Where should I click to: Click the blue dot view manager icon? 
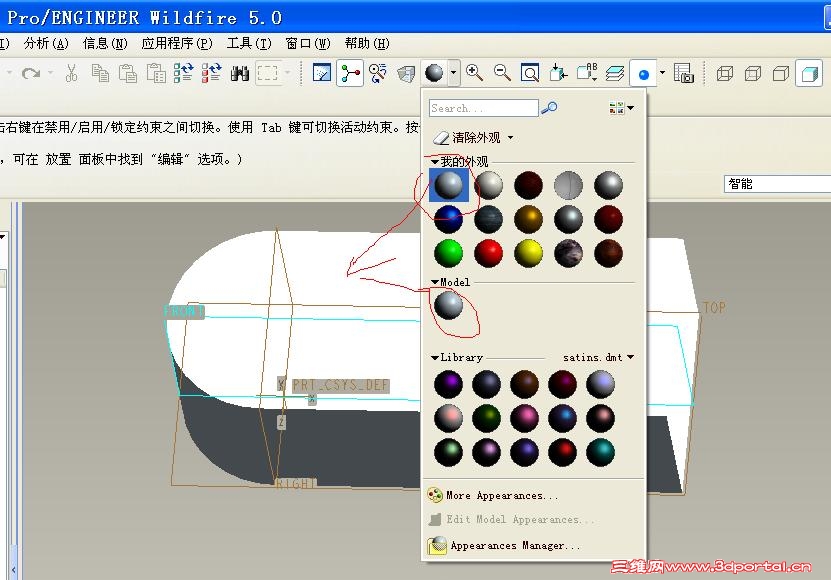pyautogui.click(x=643, y=74)
